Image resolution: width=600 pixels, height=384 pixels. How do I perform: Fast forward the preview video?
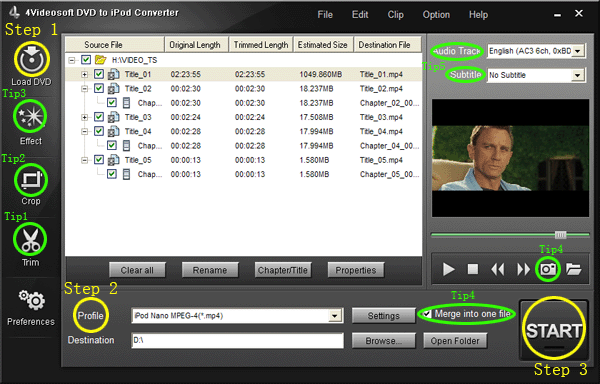click(523, 269)
